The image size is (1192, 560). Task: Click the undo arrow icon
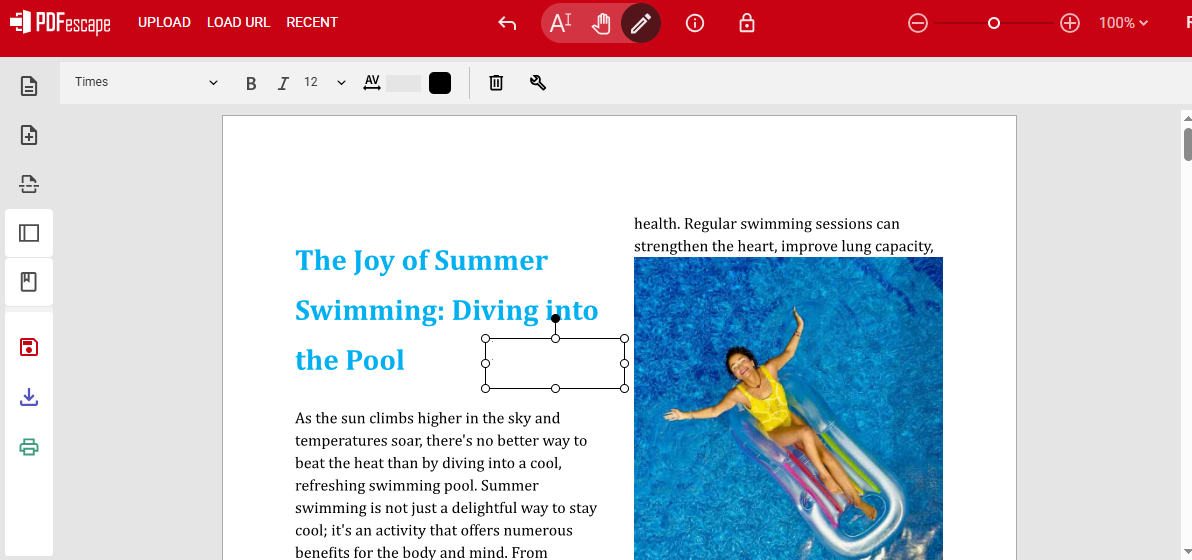[x=507, y=23]
